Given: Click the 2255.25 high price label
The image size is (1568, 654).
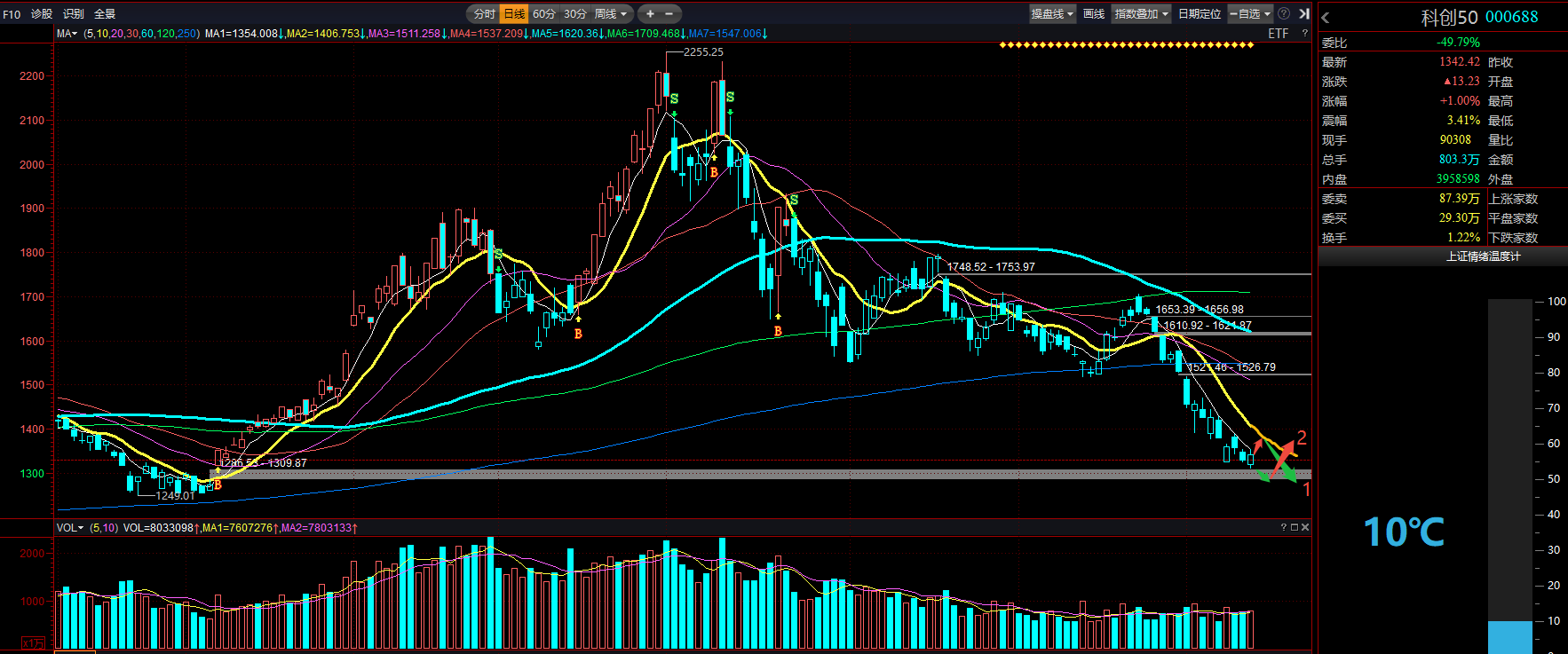Looking at the screenshot, I should click(703, 52).
